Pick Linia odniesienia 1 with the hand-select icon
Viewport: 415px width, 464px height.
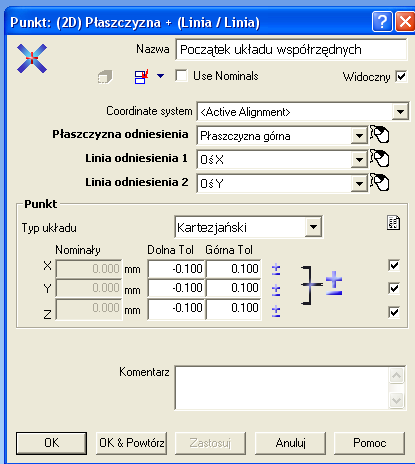coord(380,158)
